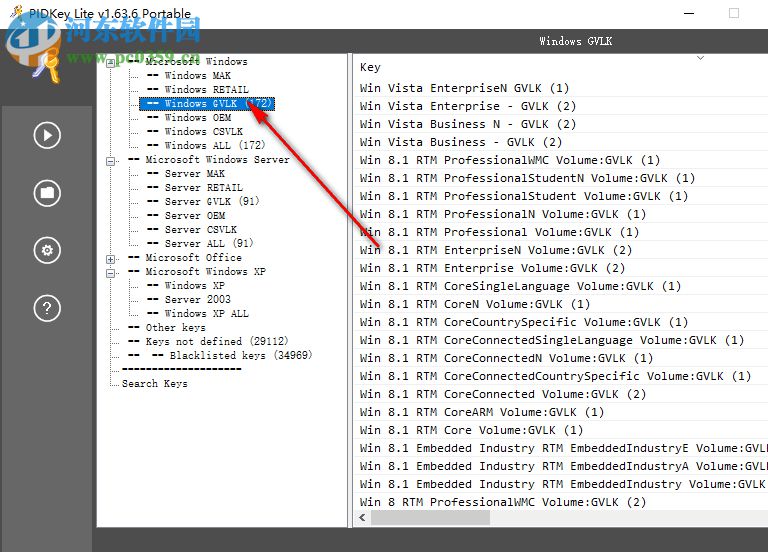
Task: Click the play/start circular icon in sidebar
Action: 47,135
